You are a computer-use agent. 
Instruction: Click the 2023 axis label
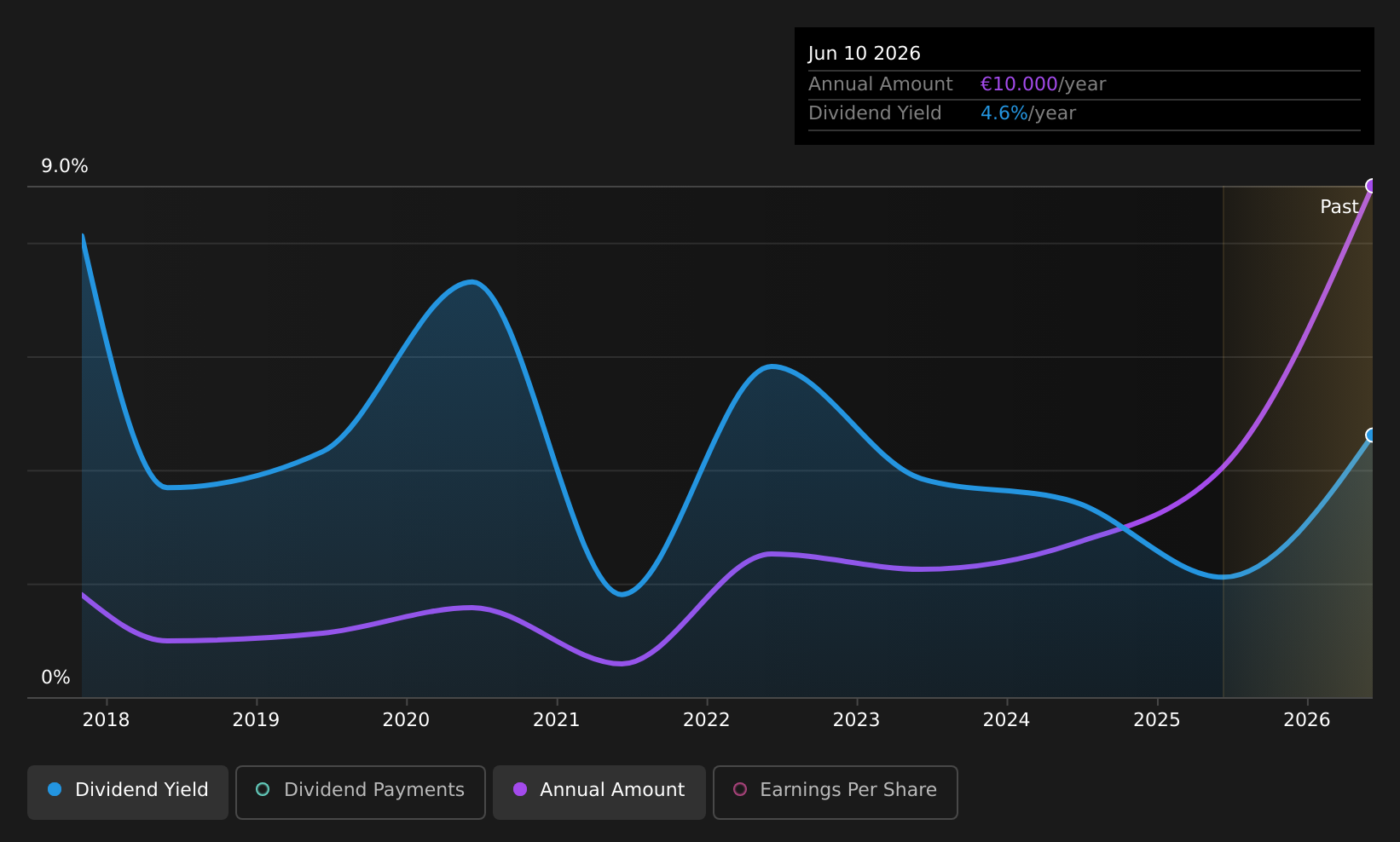click(857, 720)
